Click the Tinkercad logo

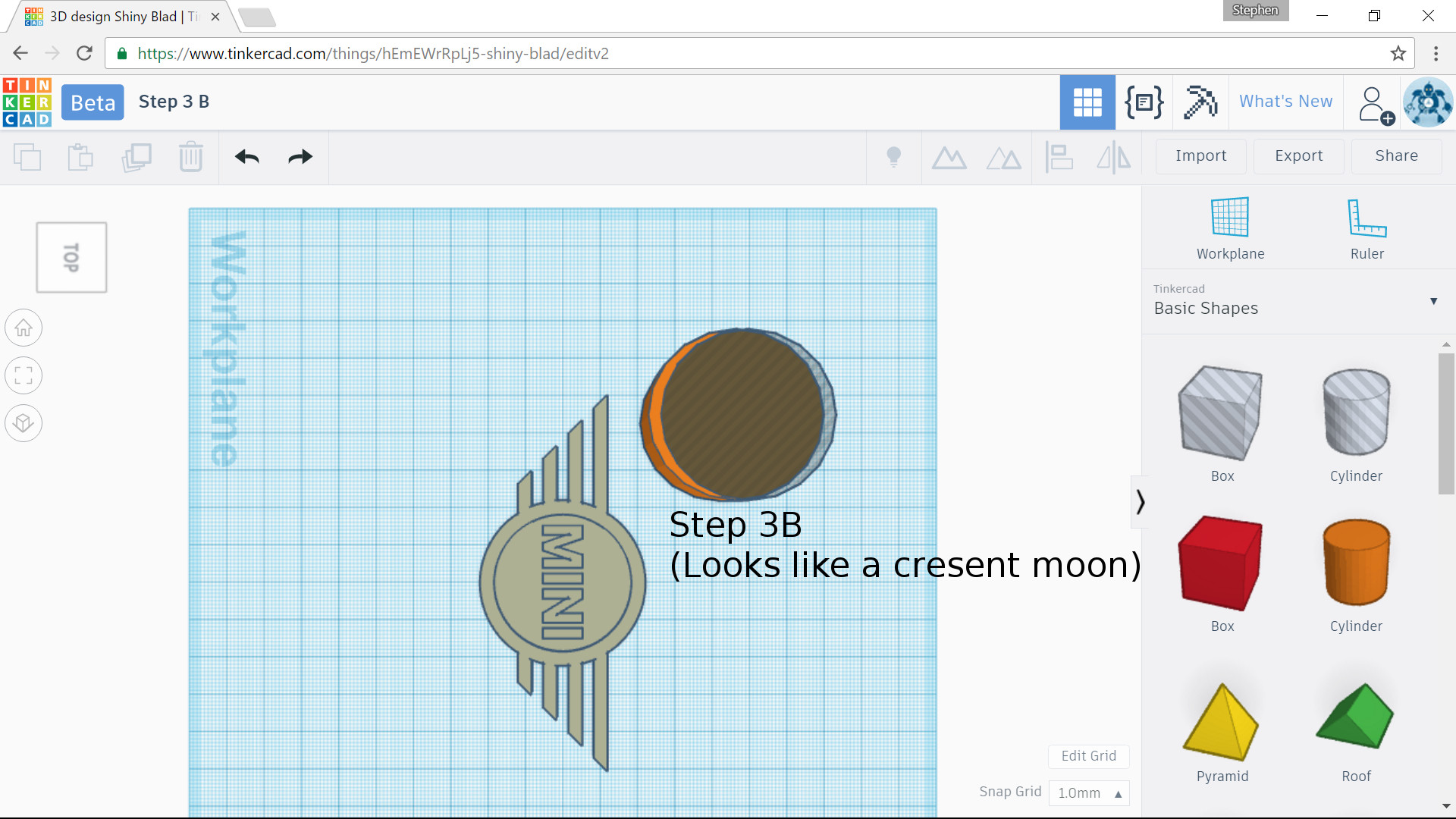(27, 102)
